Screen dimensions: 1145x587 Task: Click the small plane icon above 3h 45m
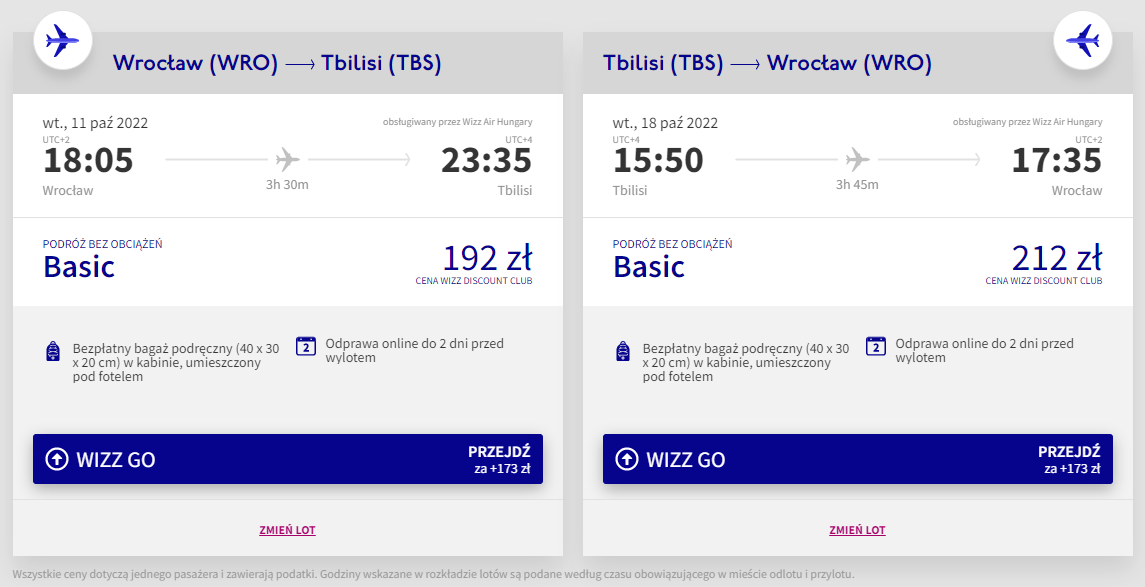[x=857, y=159]
